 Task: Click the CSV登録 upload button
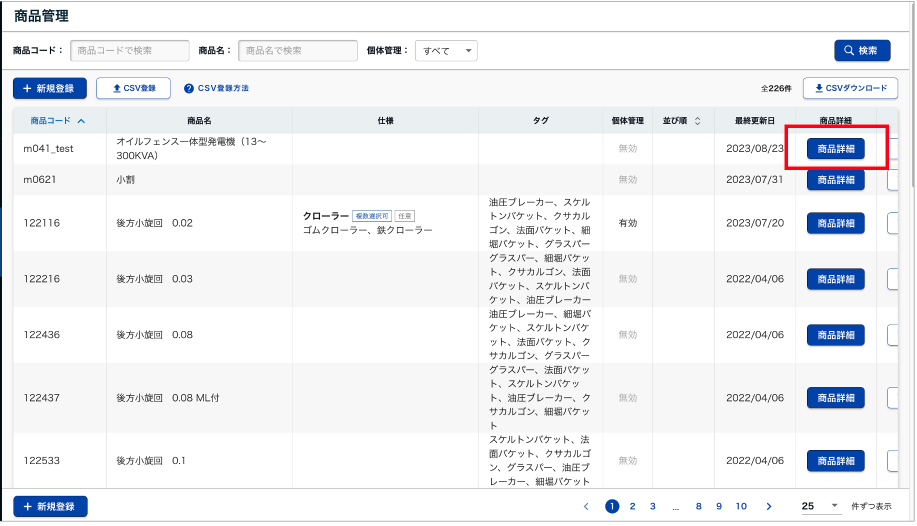(x=133, y=88)
